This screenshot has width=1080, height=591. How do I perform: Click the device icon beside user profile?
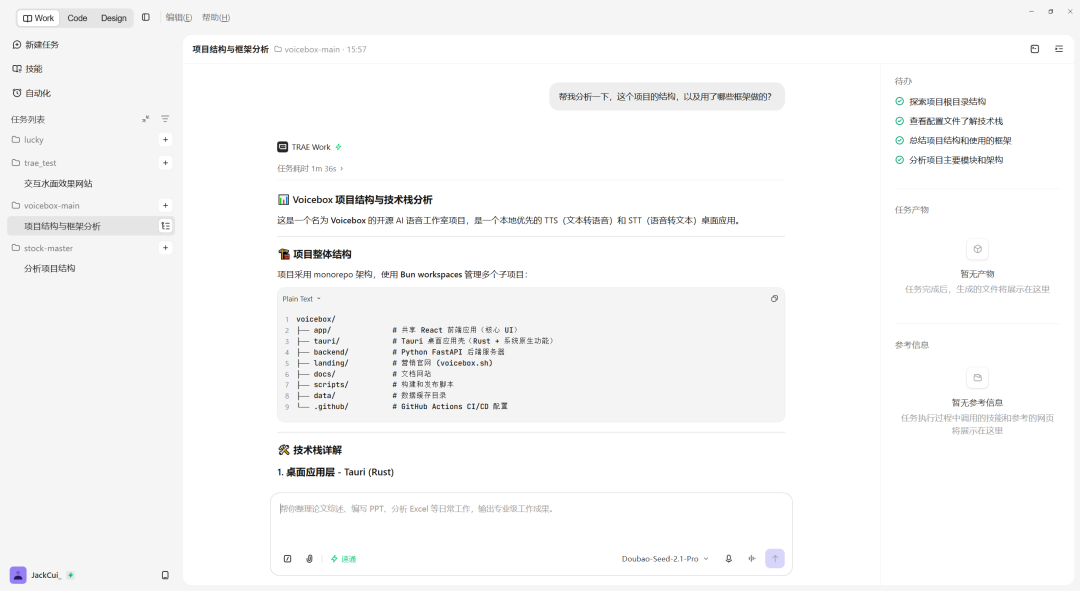point(165,575)
